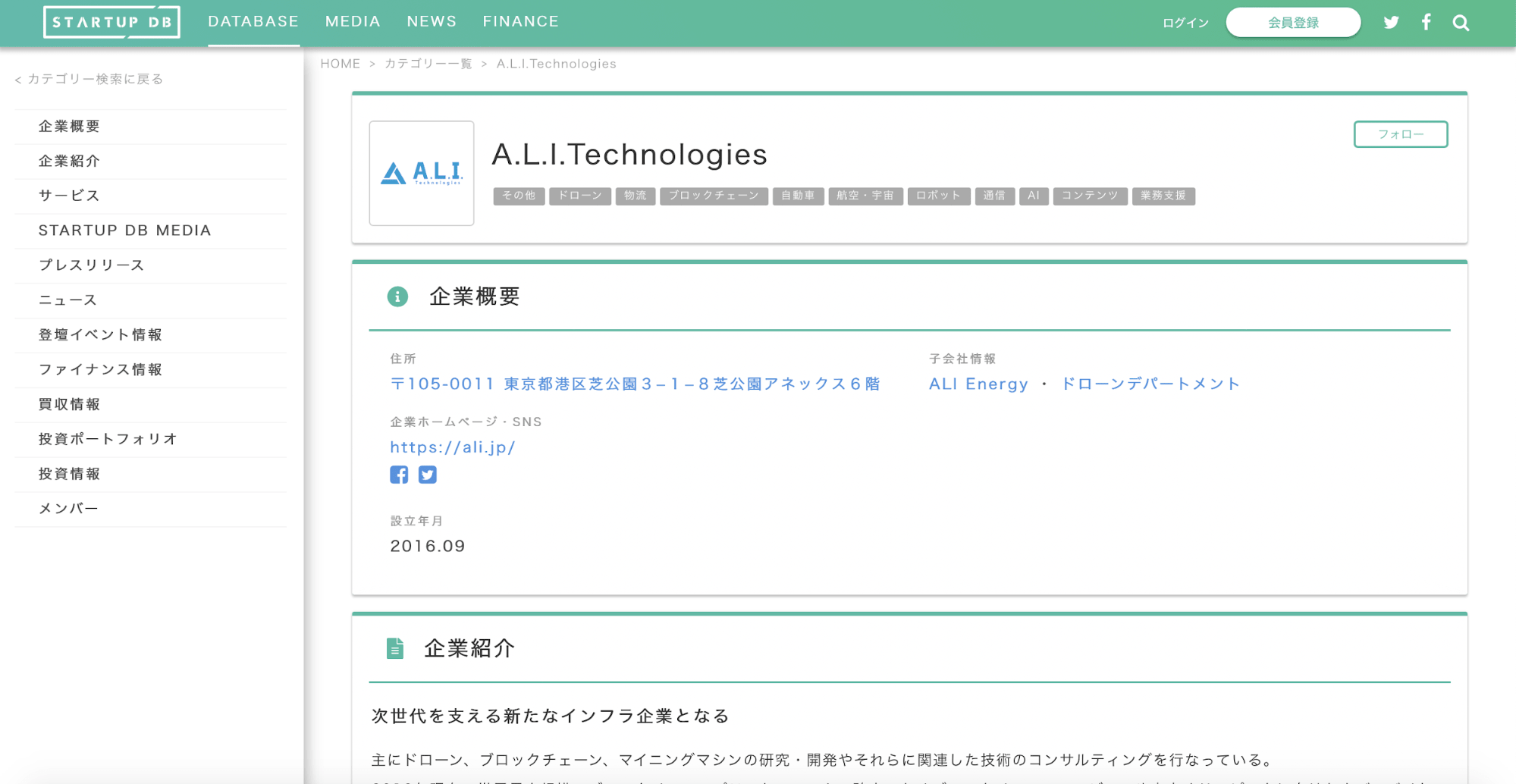Select メンバー in the sidebar
The height and width of the screenshot is (784, 1516).
pos(150,510)
